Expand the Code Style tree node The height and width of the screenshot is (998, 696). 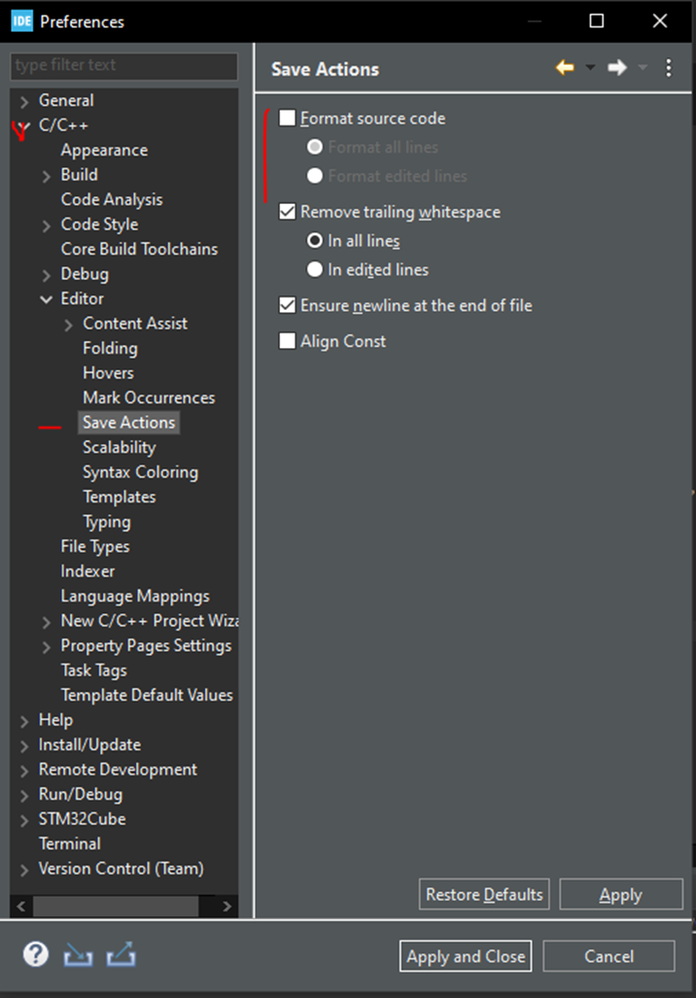pyautogui.click(x=46, y=225)
